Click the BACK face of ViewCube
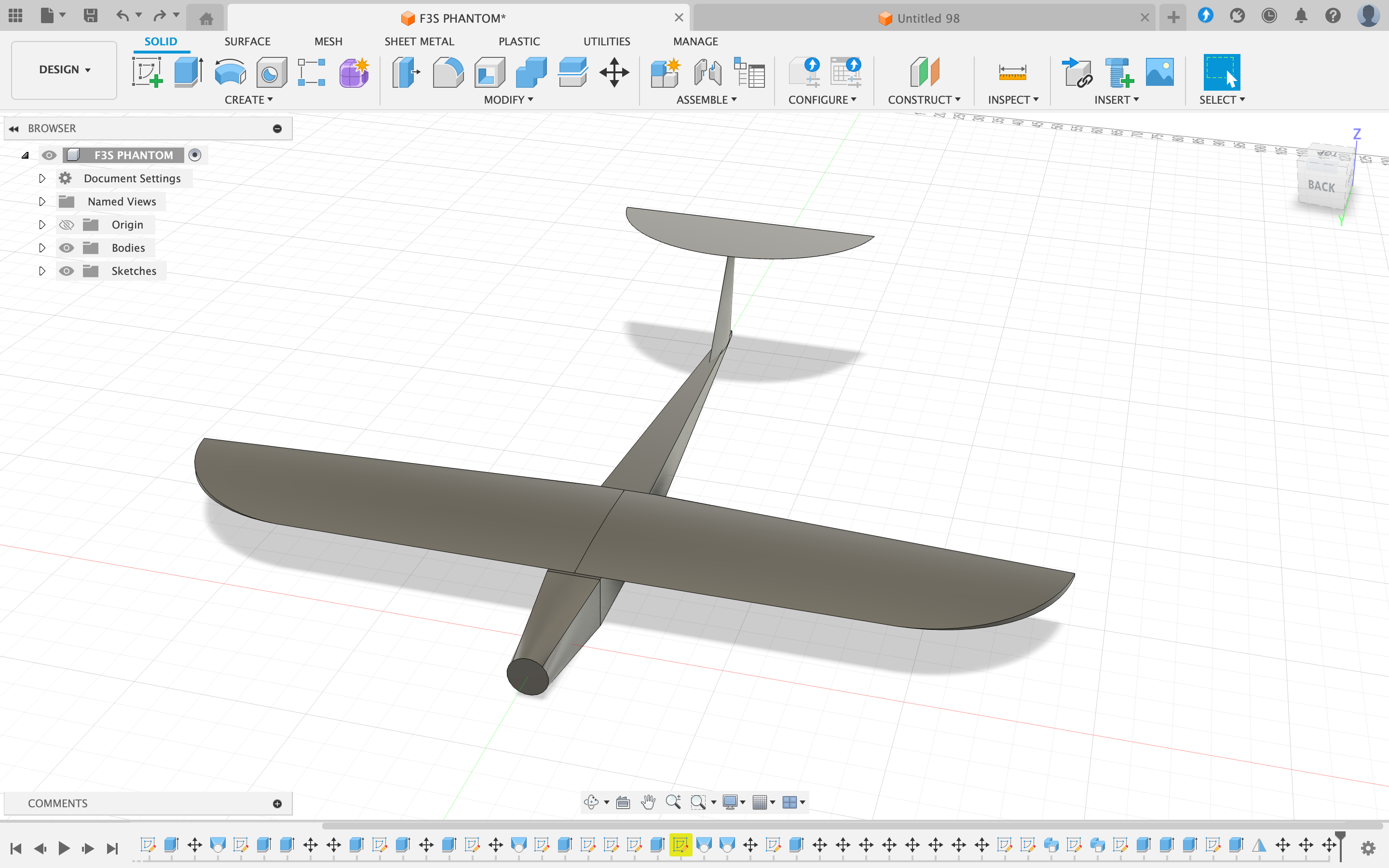 click(1321, 186)
